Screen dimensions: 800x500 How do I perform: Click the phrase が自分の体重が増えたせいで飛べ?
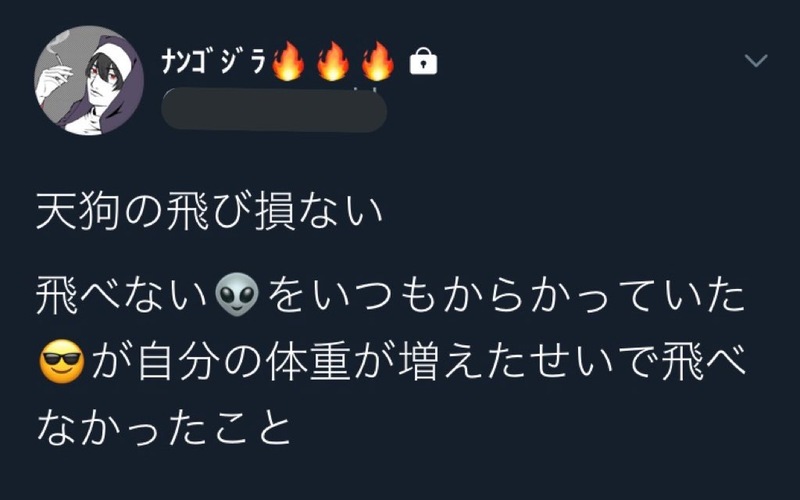(418, 362)
